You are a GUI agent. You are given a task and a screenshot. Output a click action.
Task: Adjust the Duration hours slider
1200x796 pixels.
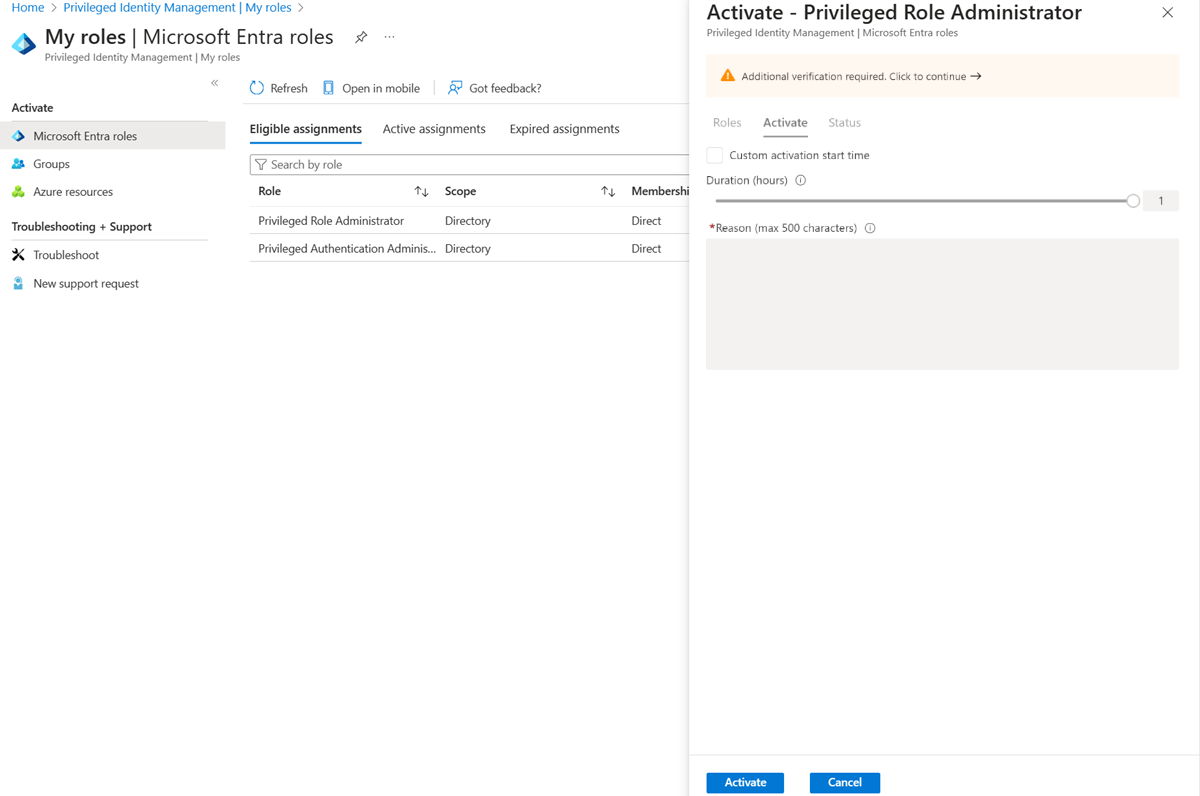point(1132,200)
